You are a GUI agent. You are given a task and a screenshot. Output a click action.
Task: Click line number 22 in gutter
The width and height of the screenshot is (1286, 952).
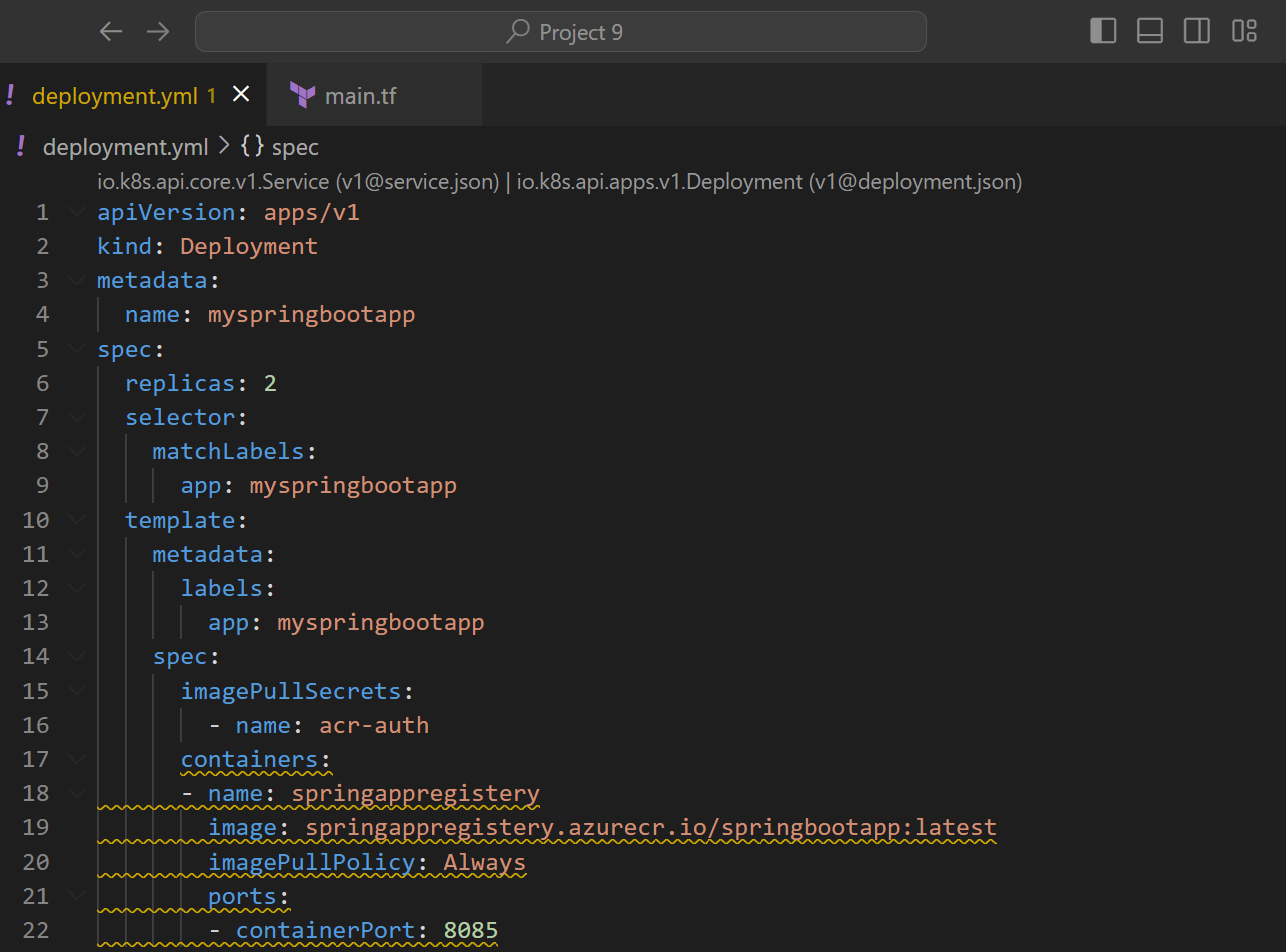(35, 930)
